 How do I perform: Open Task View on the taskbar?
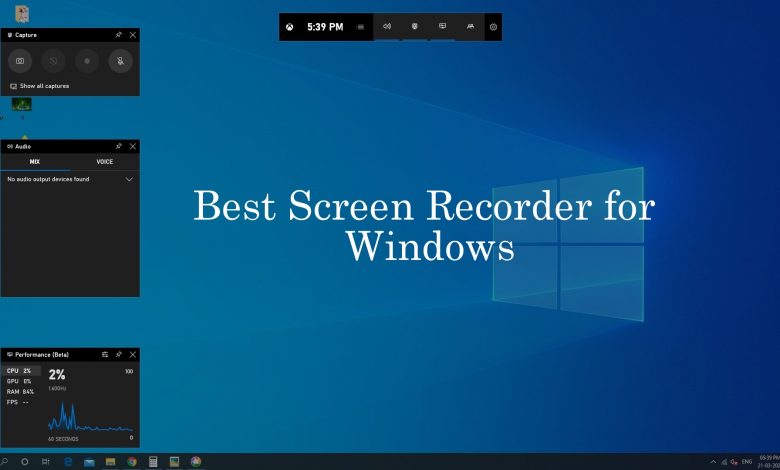[46, 462]
